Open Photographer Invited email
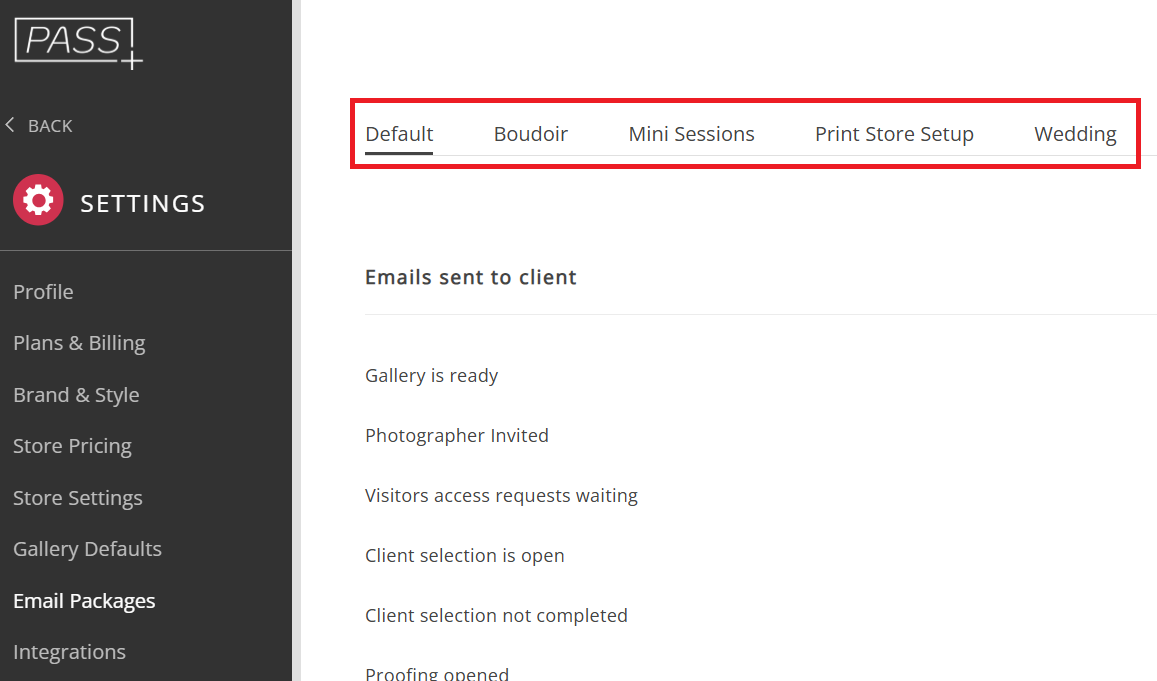Screen dimensions: 1157x681 point(457,435)
